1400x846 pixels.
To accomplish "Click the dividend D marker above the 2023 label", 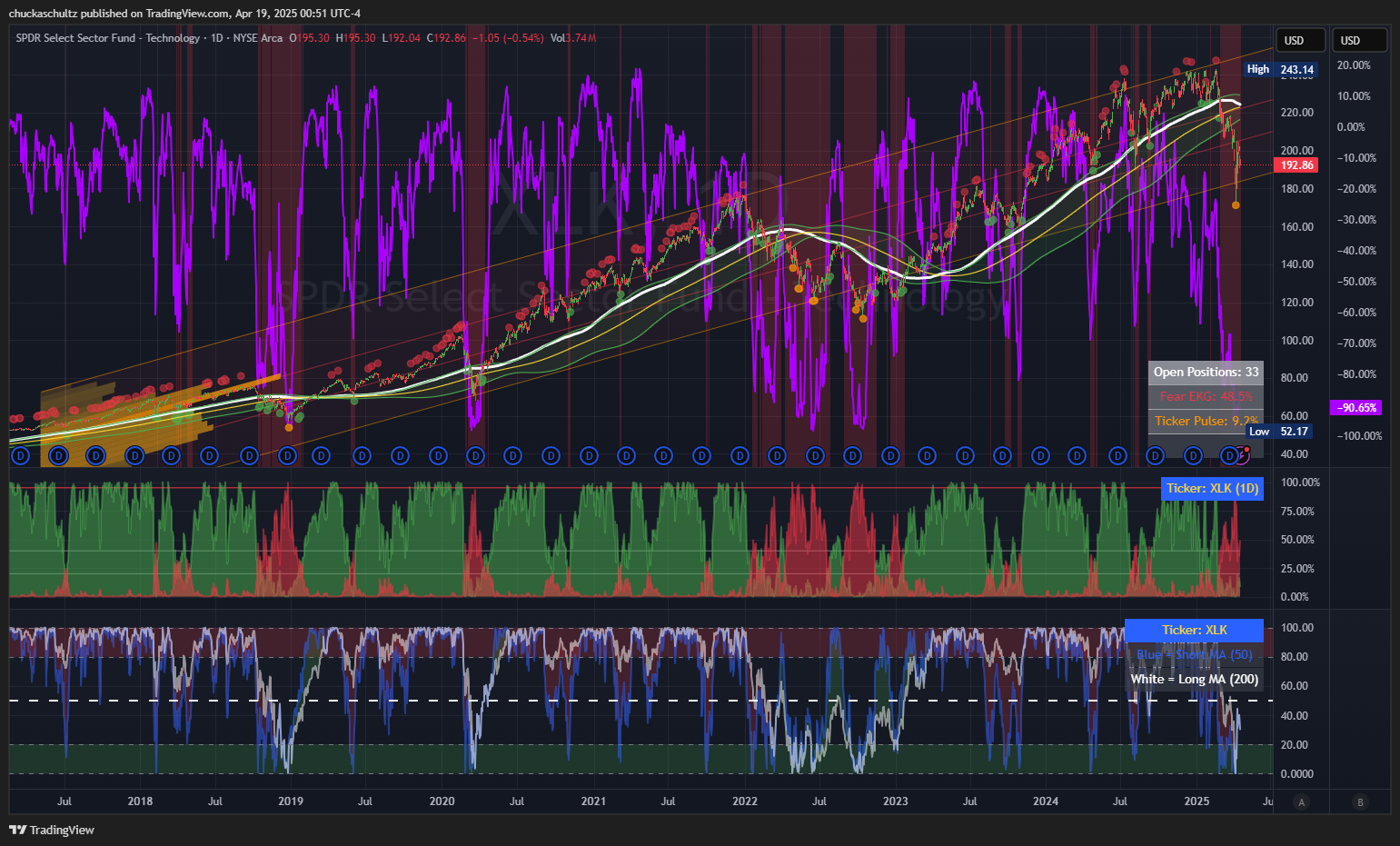I will [890, 455].
